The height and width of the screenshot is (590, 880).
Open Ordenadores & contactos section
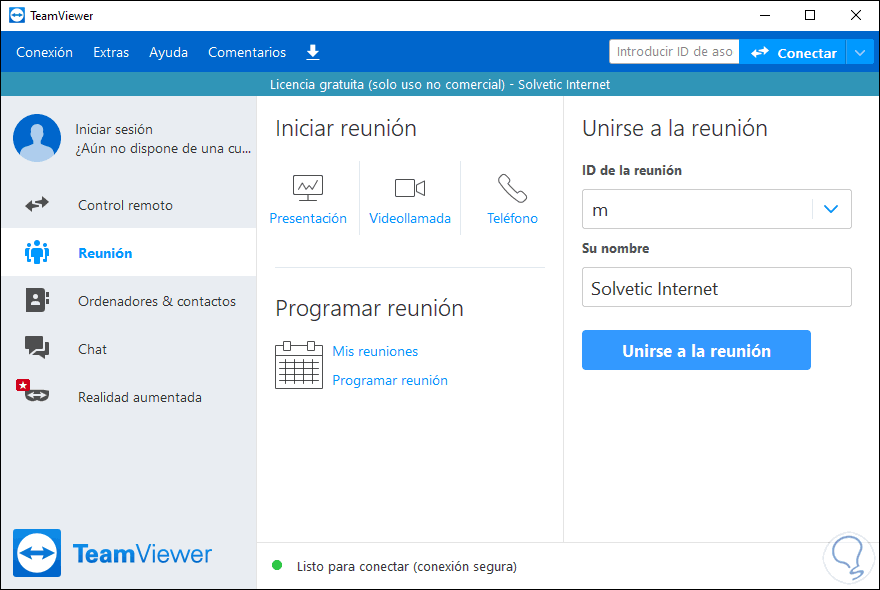pyautogui.click(x=129, y=301)
